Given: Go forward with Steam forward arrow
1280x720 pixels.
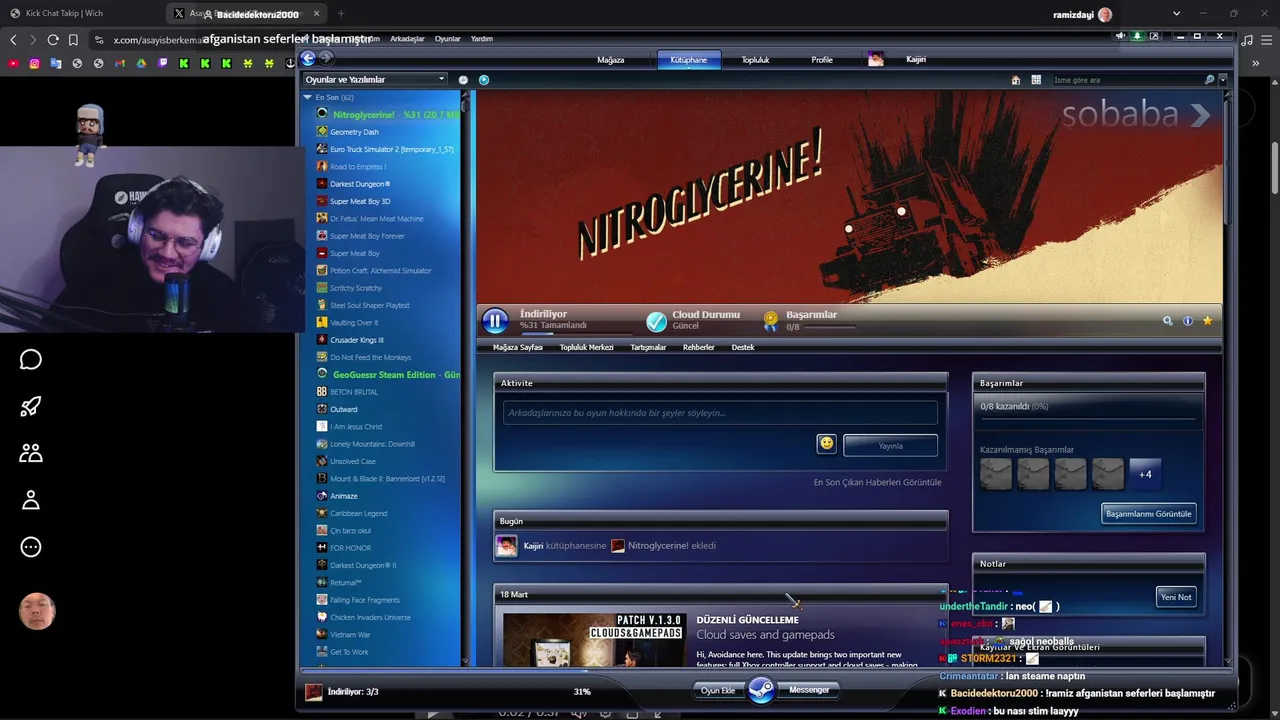Looking at the screenshot, I should click(325, 59).
